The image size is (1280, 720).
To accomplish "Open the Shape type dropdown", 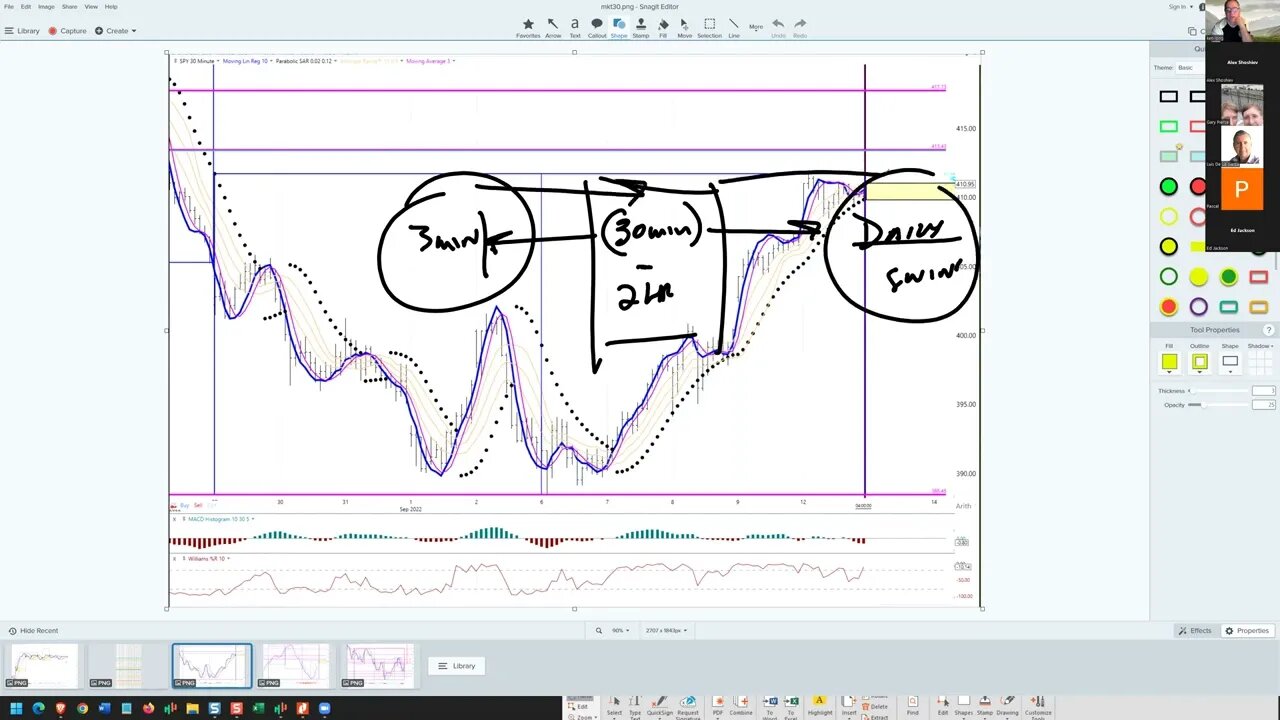I will point(1230,362).
